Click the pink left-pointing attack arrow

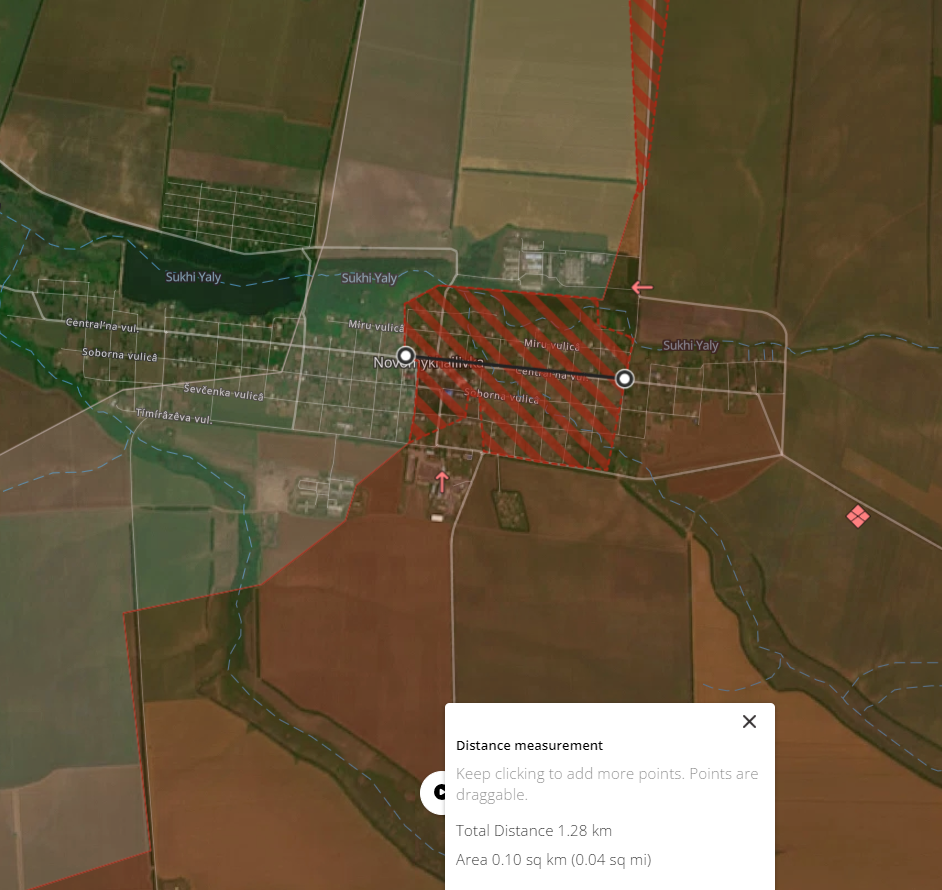(642, 287)
